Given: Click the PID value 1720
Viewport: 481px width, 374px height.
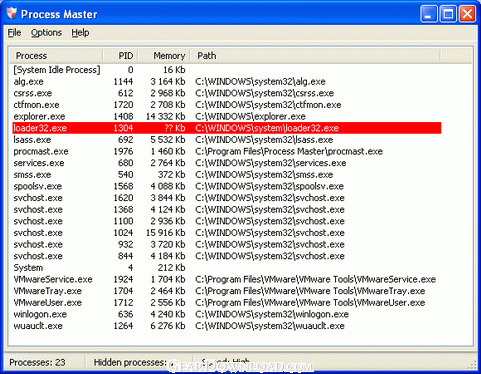Looking at the screenshot, I should pos(123,105).
